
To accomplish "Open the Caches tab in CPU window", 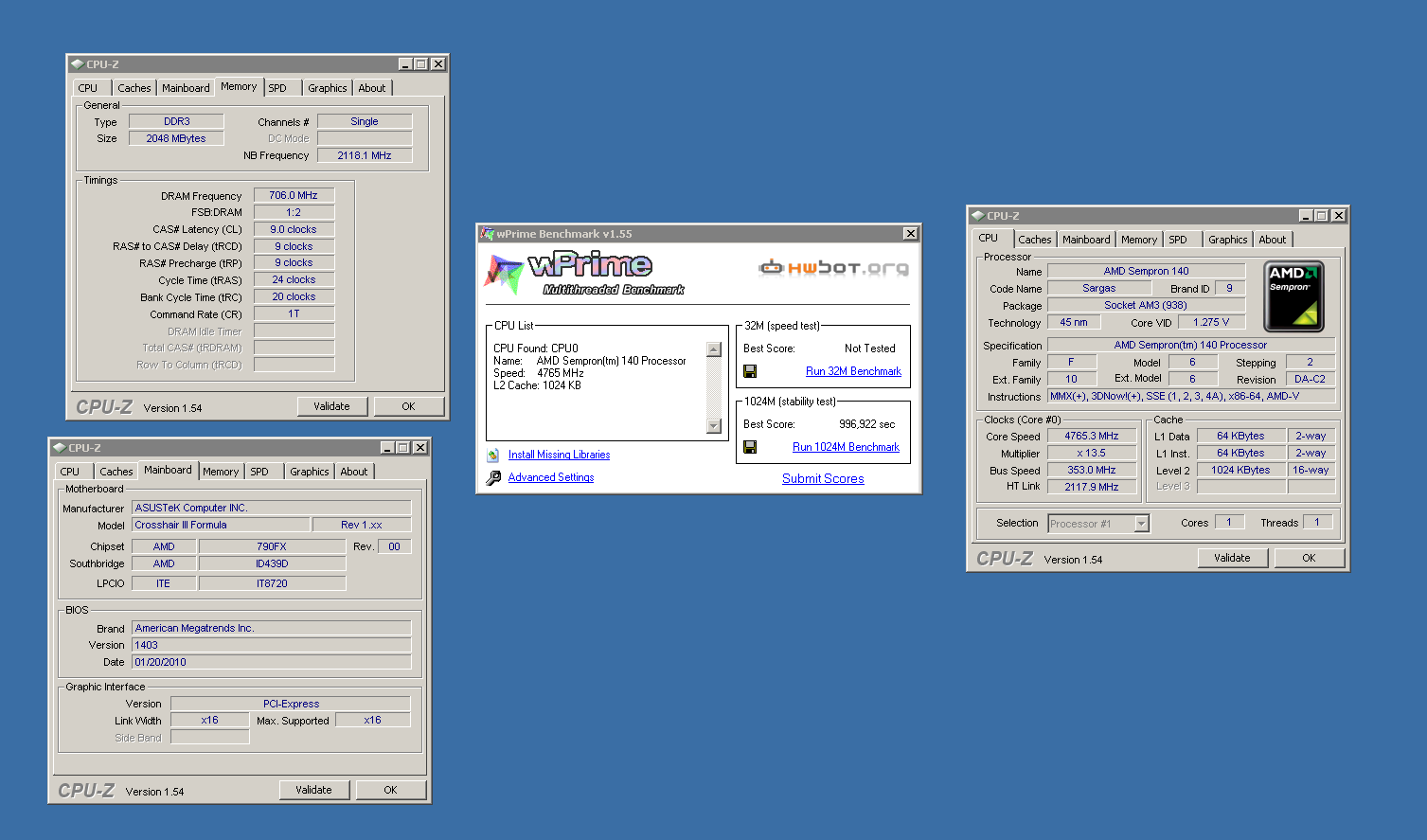I will [x=1035, y=240].
